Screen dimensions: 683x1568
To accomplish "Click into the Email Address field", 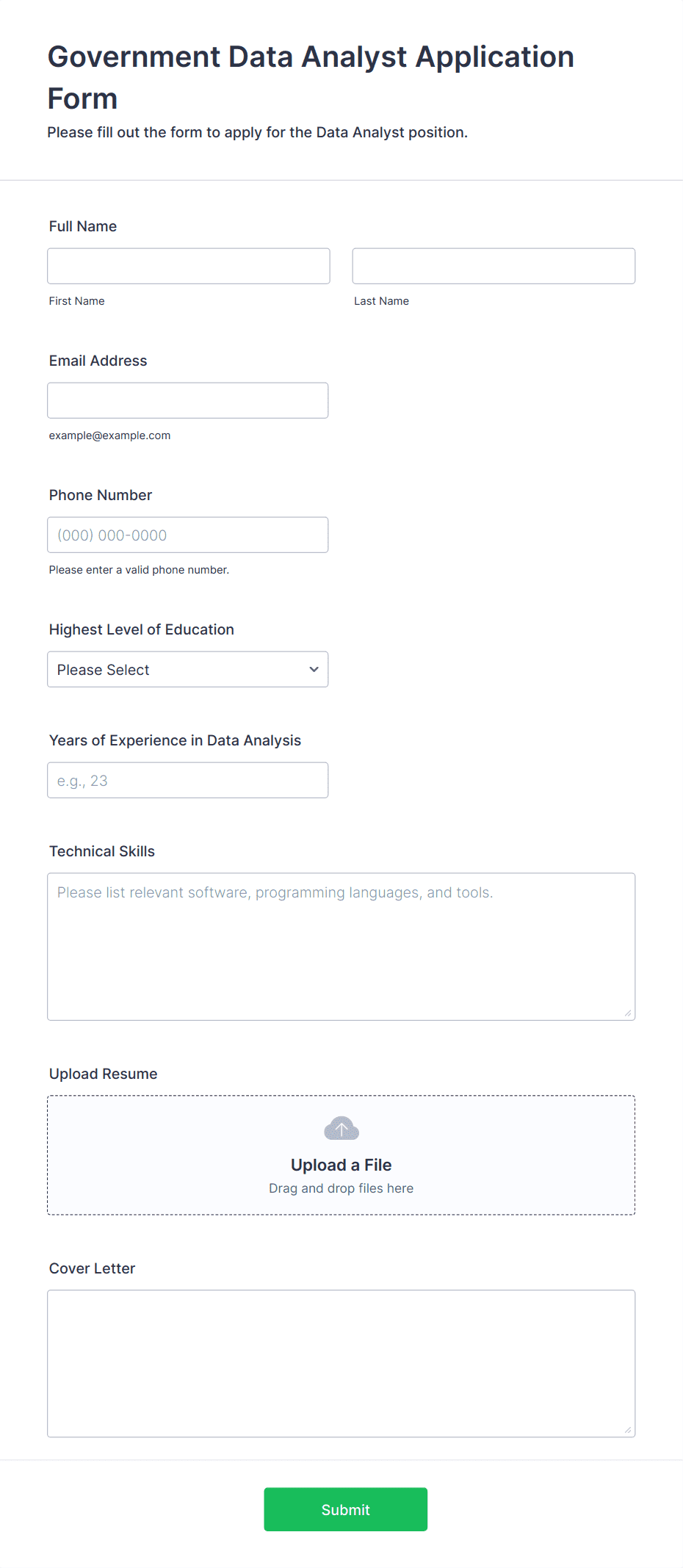I will click(188, 400).
